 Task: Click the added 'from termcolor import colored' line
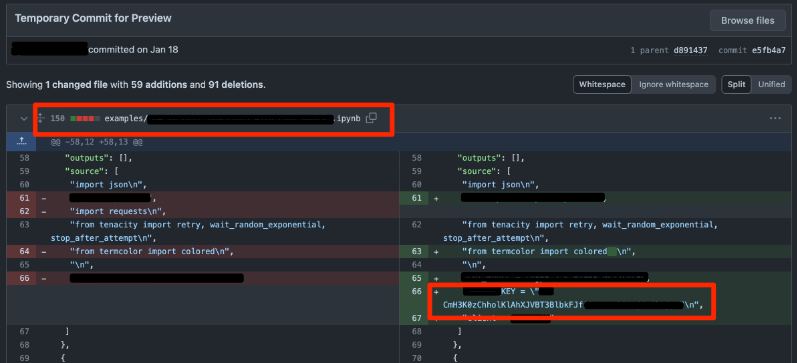549,251
